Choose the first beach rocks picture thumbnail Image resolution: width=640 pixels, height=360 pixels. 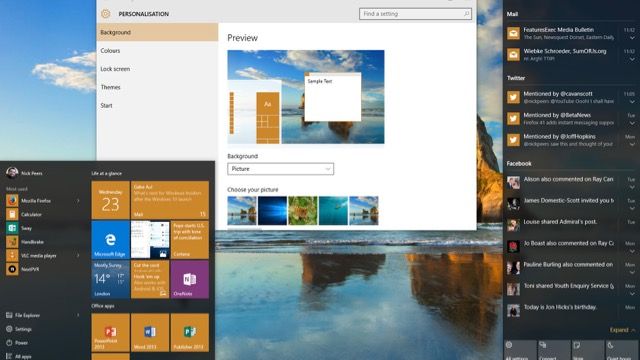(x=242, y=211)
